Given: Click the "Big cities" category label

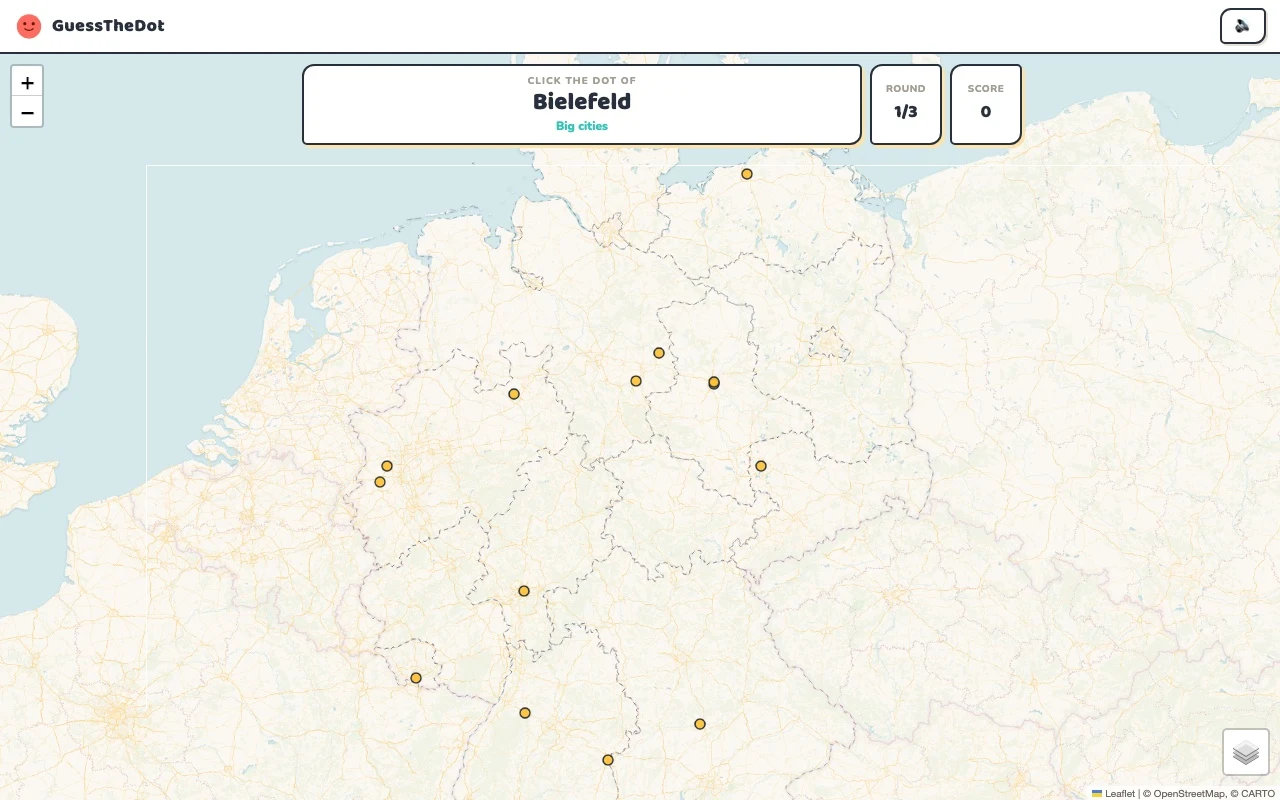Looking at the screenshot, I should [x=582, y=126].
